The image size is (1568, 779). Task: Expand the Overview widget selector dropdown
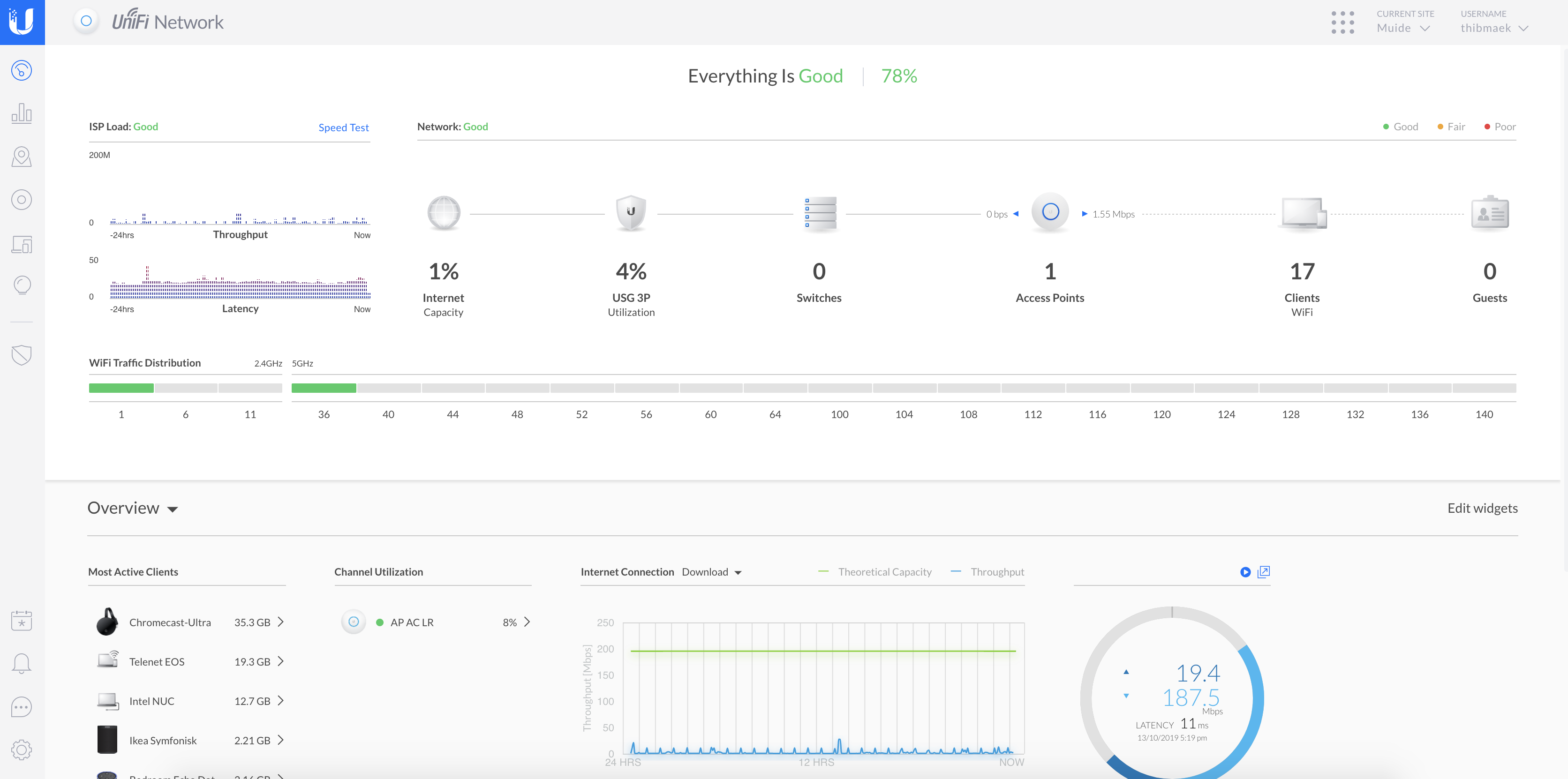pos(133,508)
